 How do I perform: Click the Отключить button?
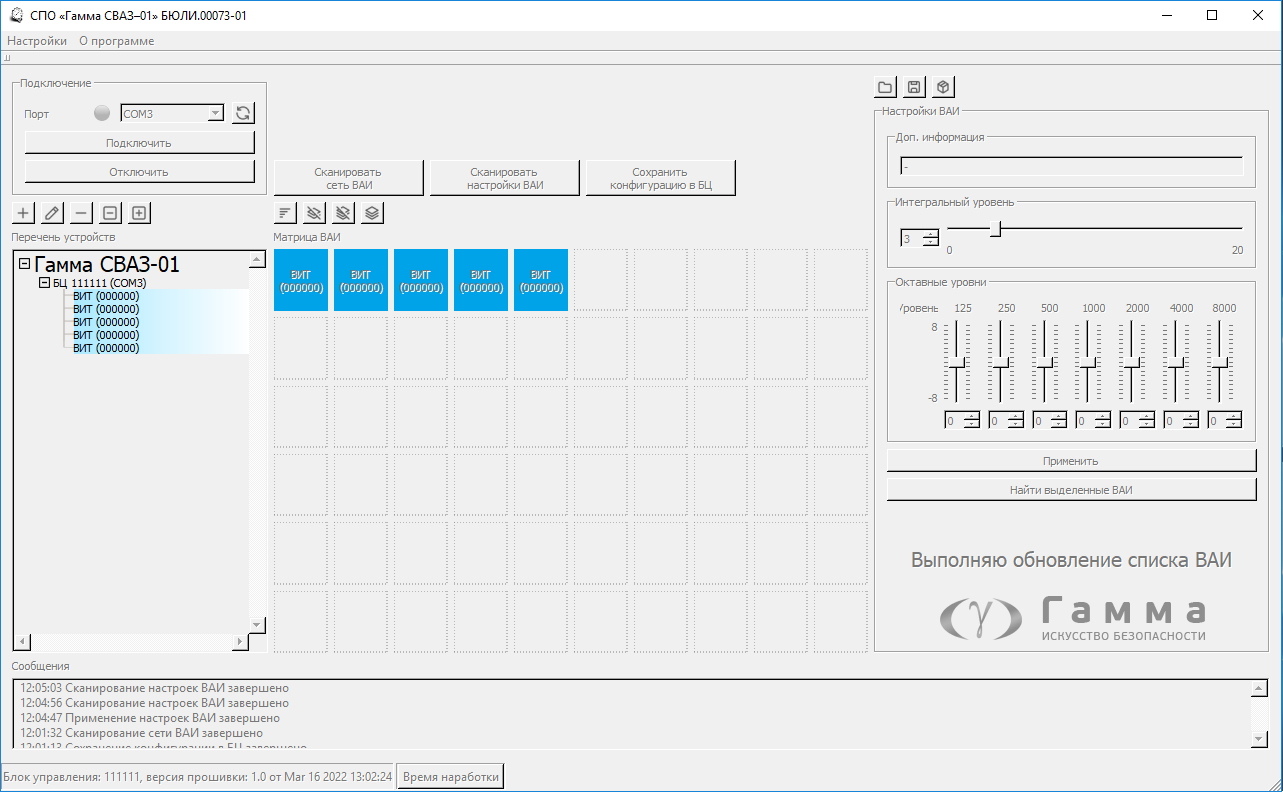139,172
